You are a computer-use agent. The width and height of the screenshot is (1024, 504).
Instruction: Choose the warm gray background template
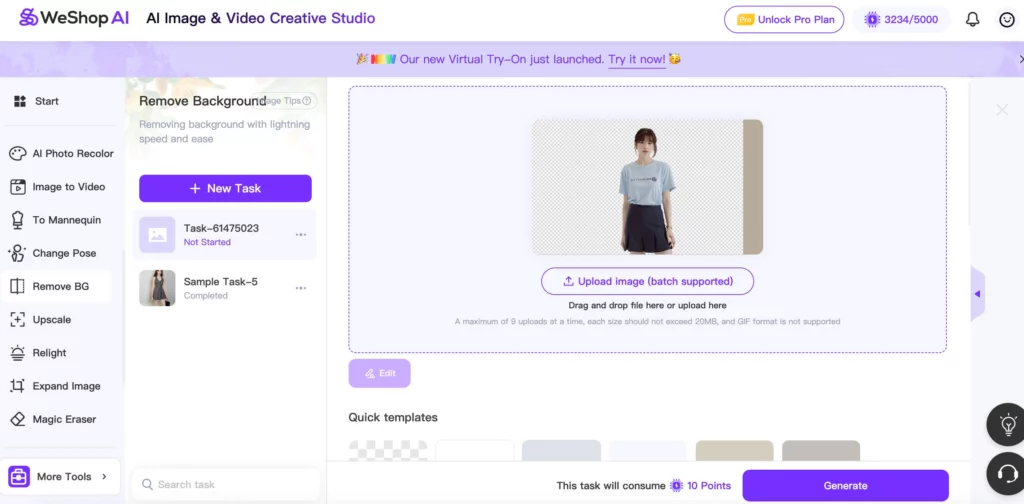(x=821, y=451)
